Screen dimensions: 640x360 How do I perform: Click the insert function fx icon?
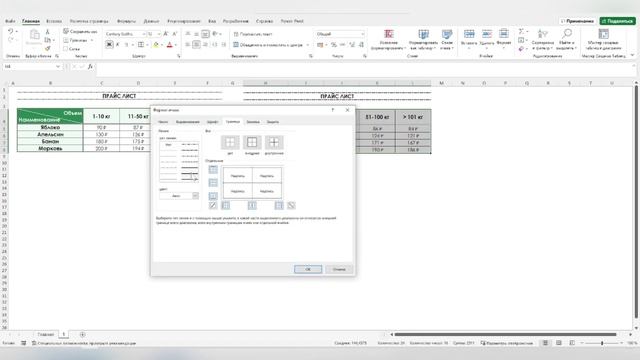[x=90, y=67]
